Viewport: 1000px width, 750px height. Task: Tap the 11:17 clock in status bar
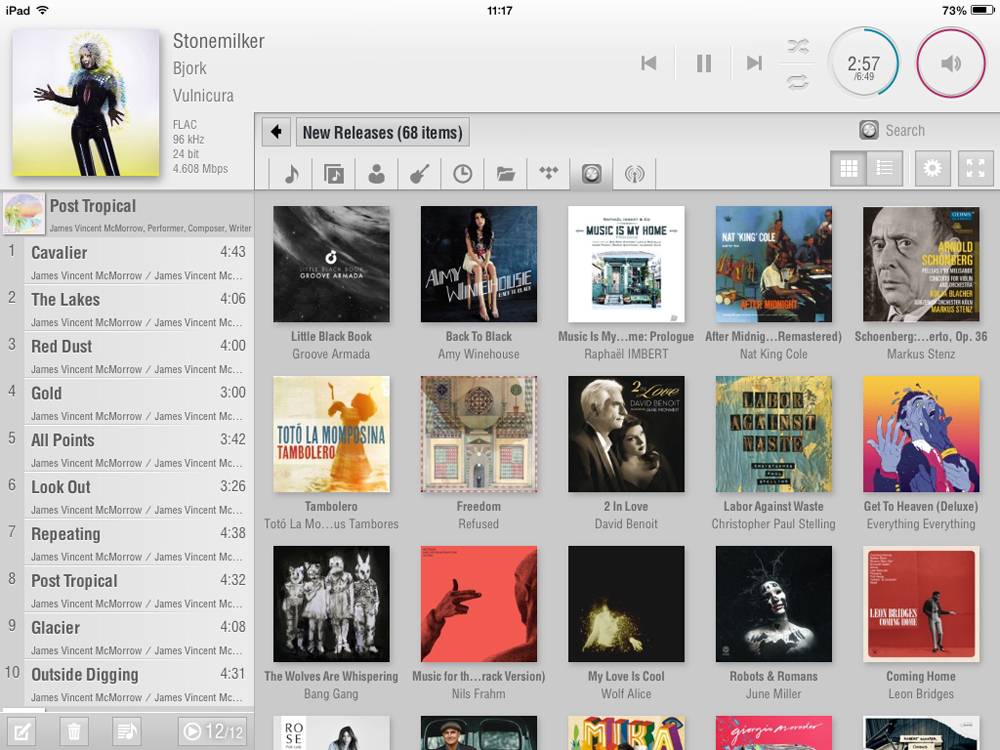click(x=499, y=10)
